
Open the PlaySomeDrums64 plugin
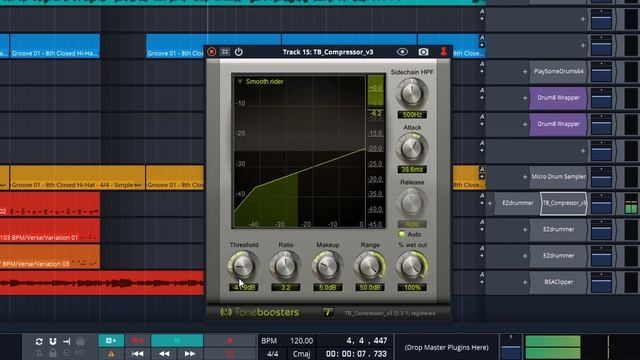[x=558, y=71]
